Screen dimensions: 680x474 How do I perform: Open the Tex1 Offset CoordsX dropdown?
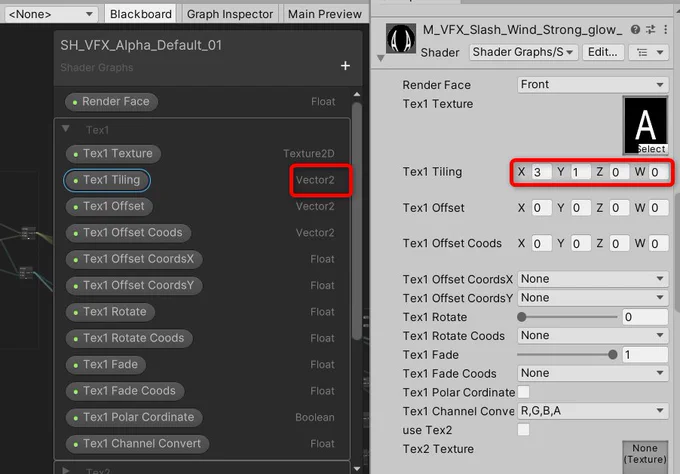(592, 279)
